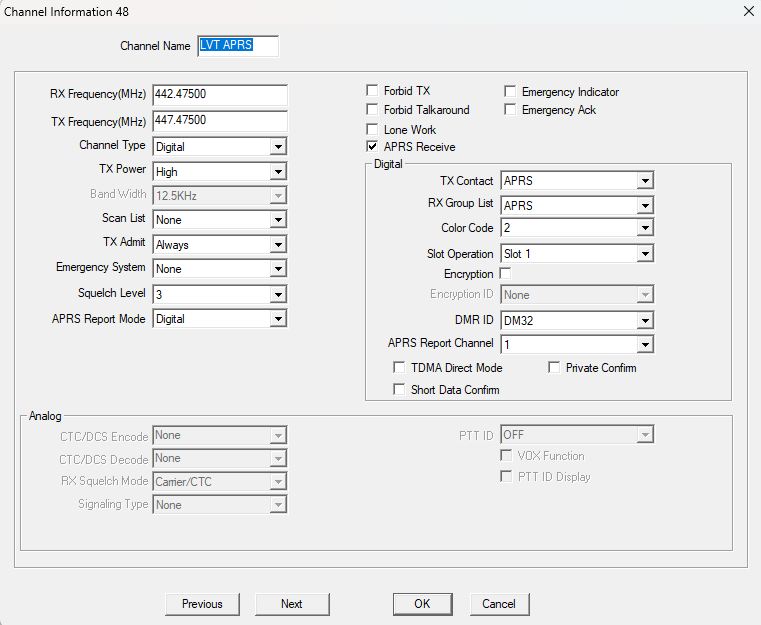
Task: Open the Squelch Level dropdown
Action: pyautogui.click(x=277, y=295)
